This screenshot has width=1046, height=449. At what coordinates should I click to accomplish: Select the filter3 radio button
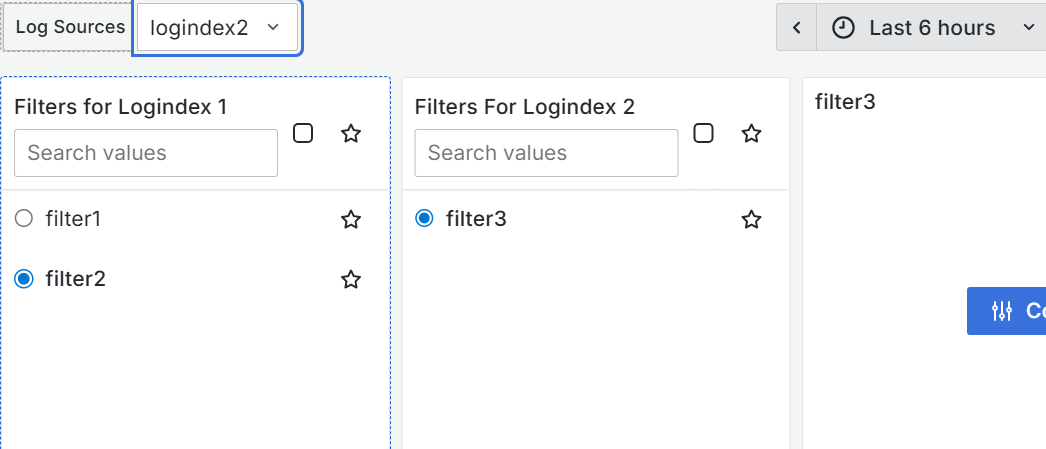(x=425, y=218)
